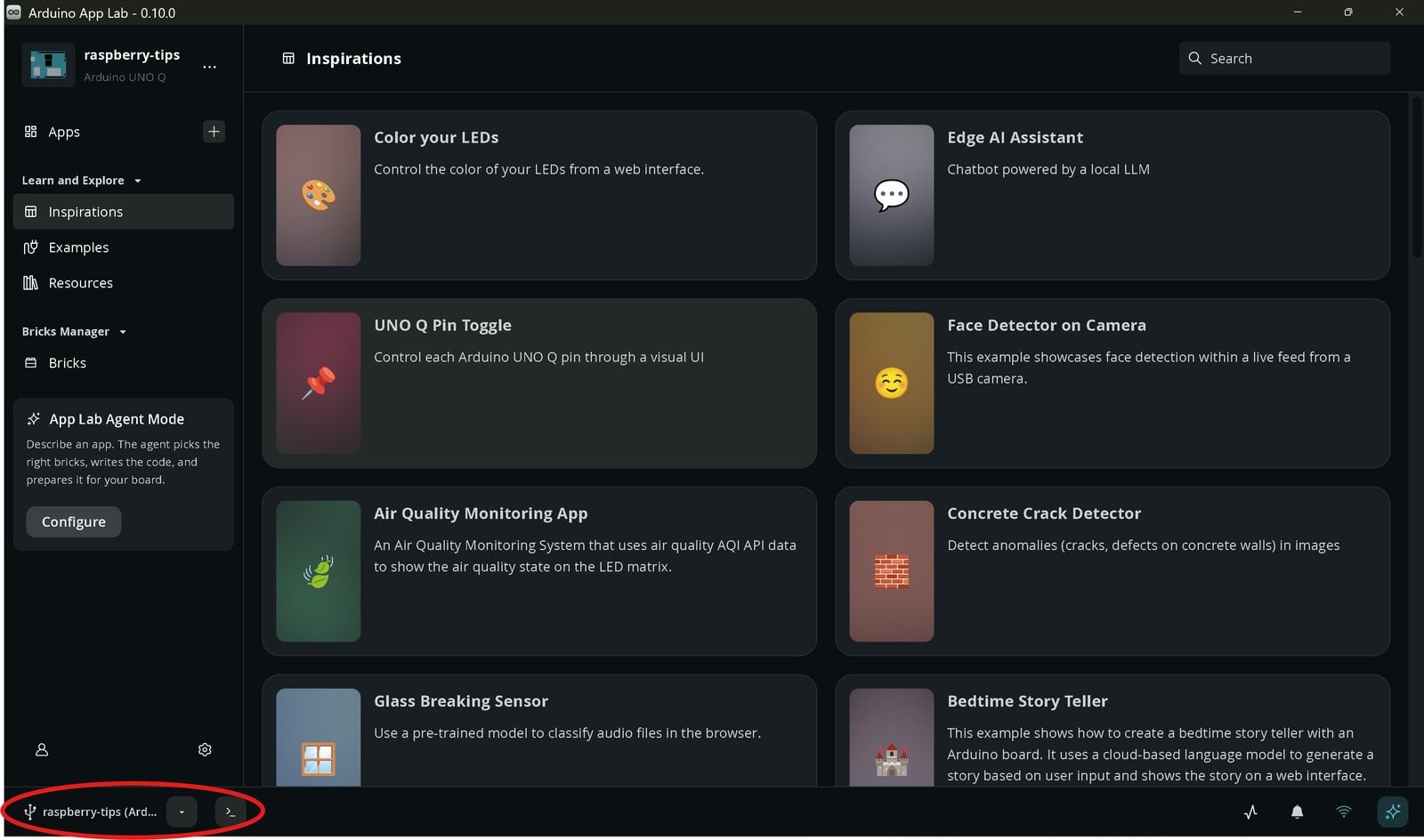Screen dimensions: 1424x840
Task: Open the board options three-dot menu
Action: [x=209, y=67]
